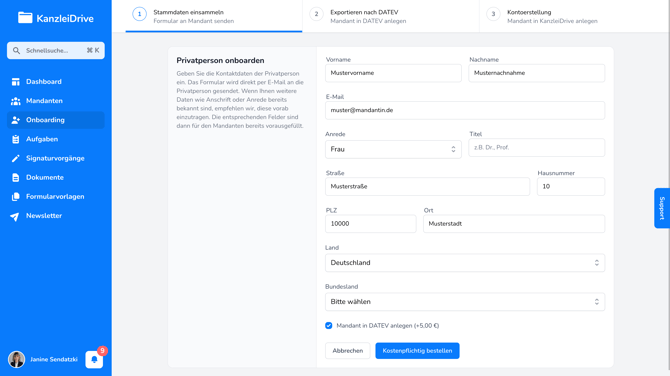670x376 pixels.
Task: Click the Dokumente file icon
Action: point(16,178)
